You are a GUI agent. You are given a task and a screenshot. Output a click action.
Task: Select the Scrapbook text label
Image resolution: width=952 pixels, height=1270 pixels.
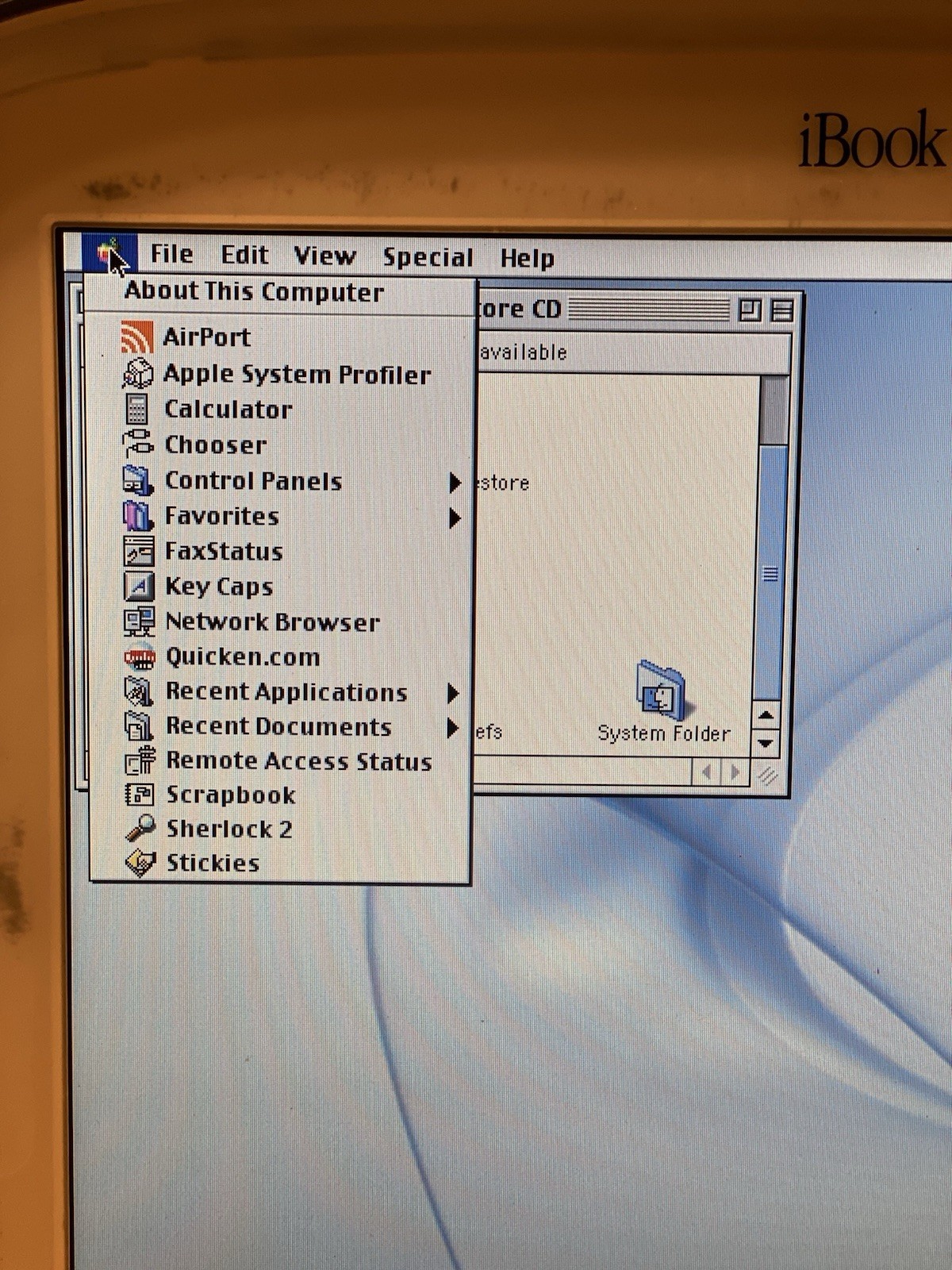231,795
